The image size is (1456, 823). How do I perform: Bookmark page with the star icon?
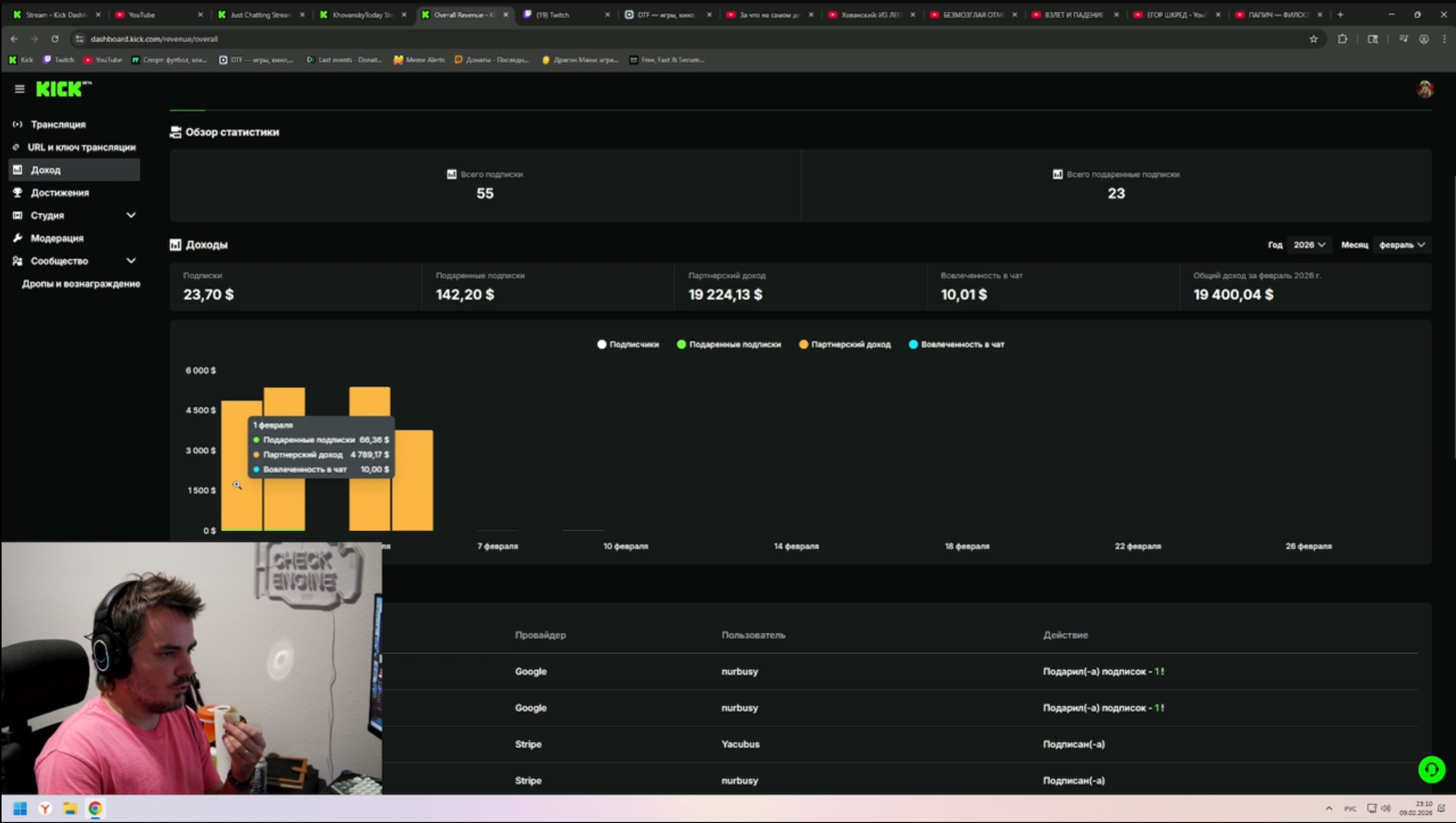point(1314,39)
